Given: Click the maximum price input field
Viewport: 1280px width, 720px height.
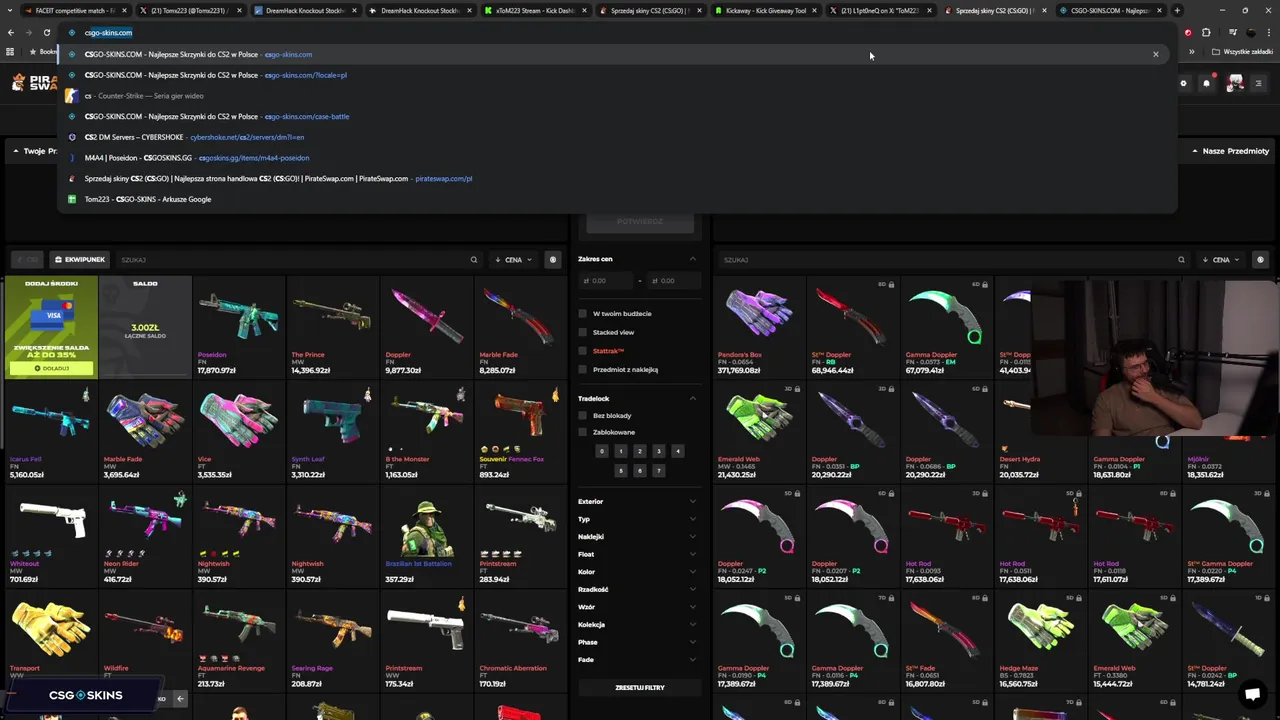Looking at the screenshot, I should [672, 281].
